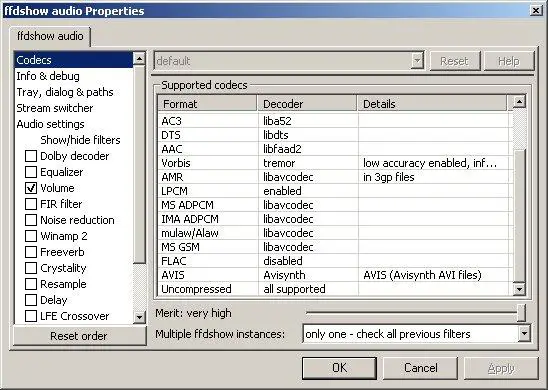Toggle the Crystality checkbox
The width and height of the screenshot is (548, 390).
[x=31, y=268]
